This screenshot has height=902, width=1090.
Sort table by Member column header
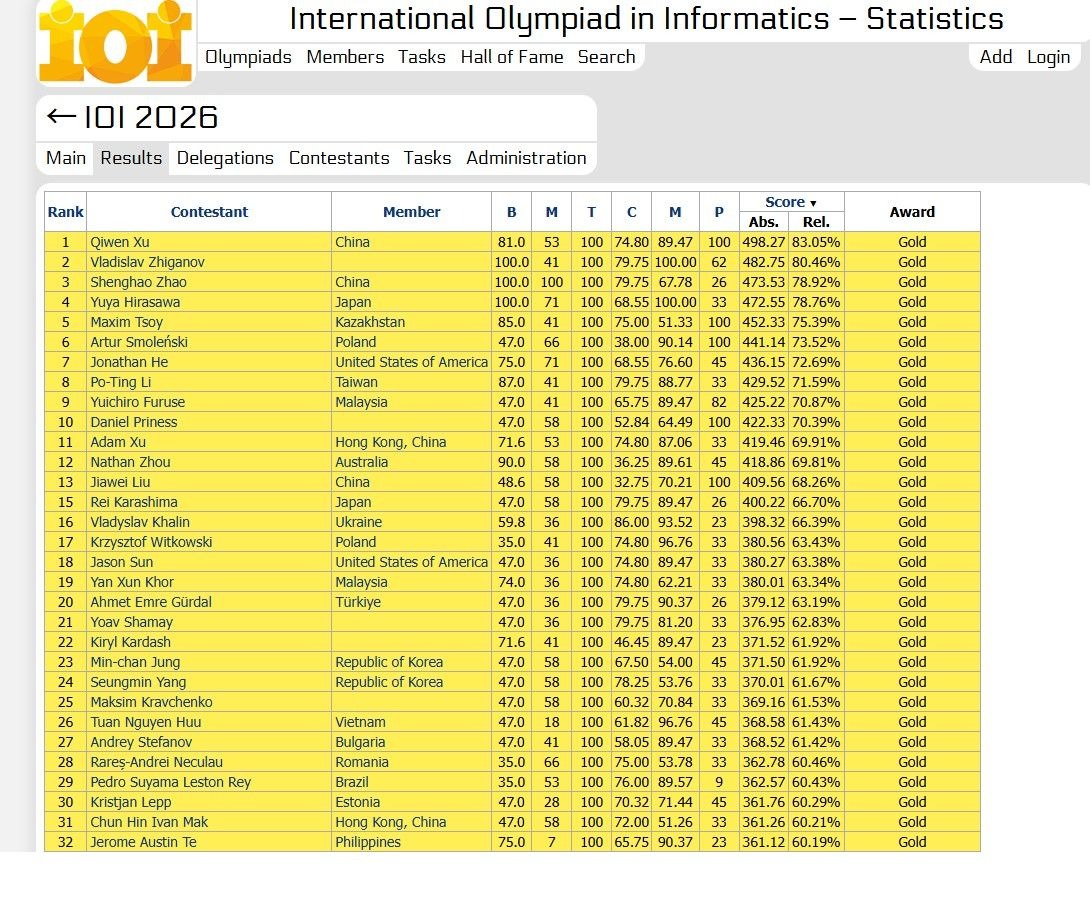click(411, 212)
